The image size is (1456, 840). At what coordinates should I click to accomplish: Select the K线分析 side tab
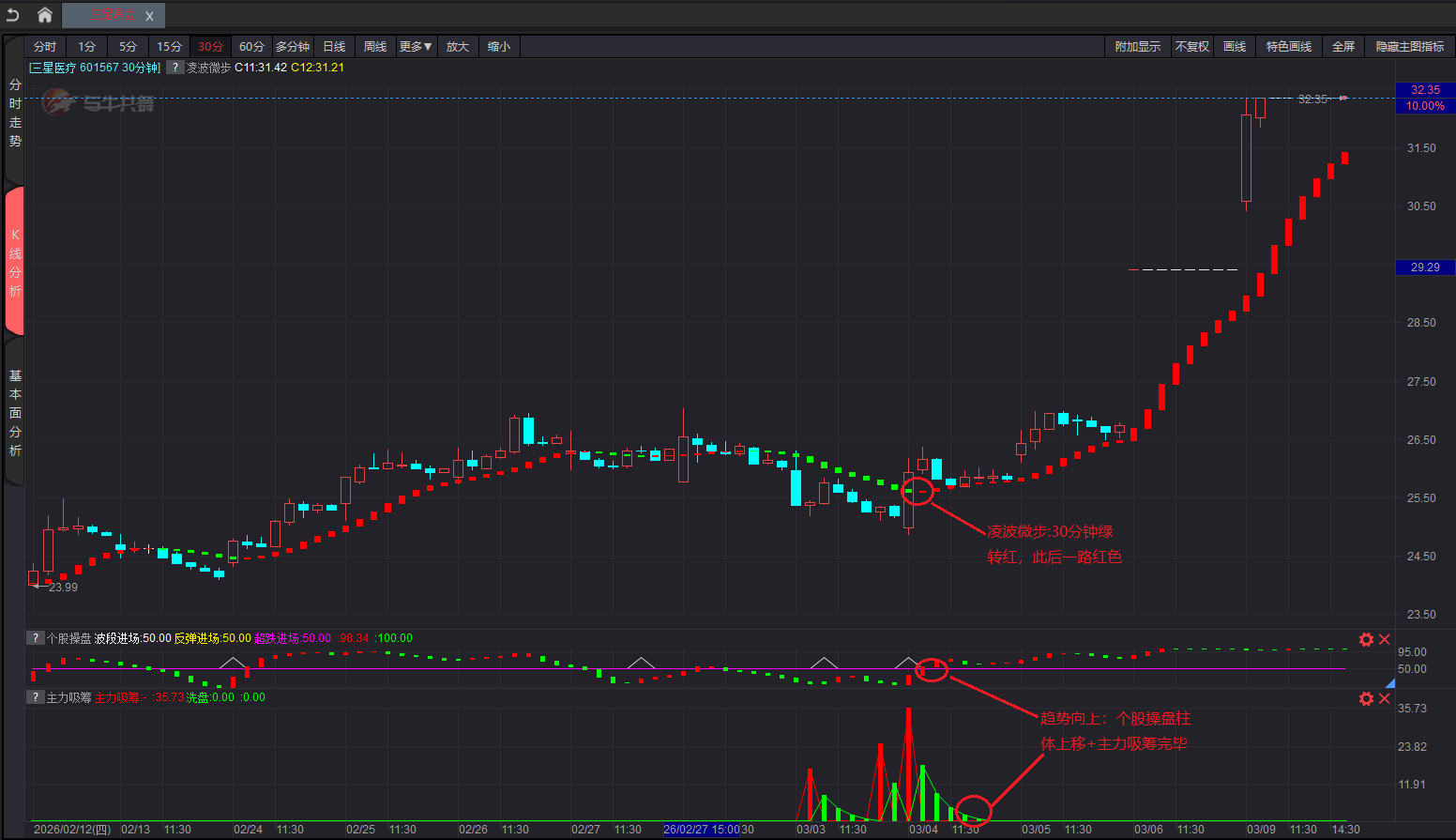14,262
